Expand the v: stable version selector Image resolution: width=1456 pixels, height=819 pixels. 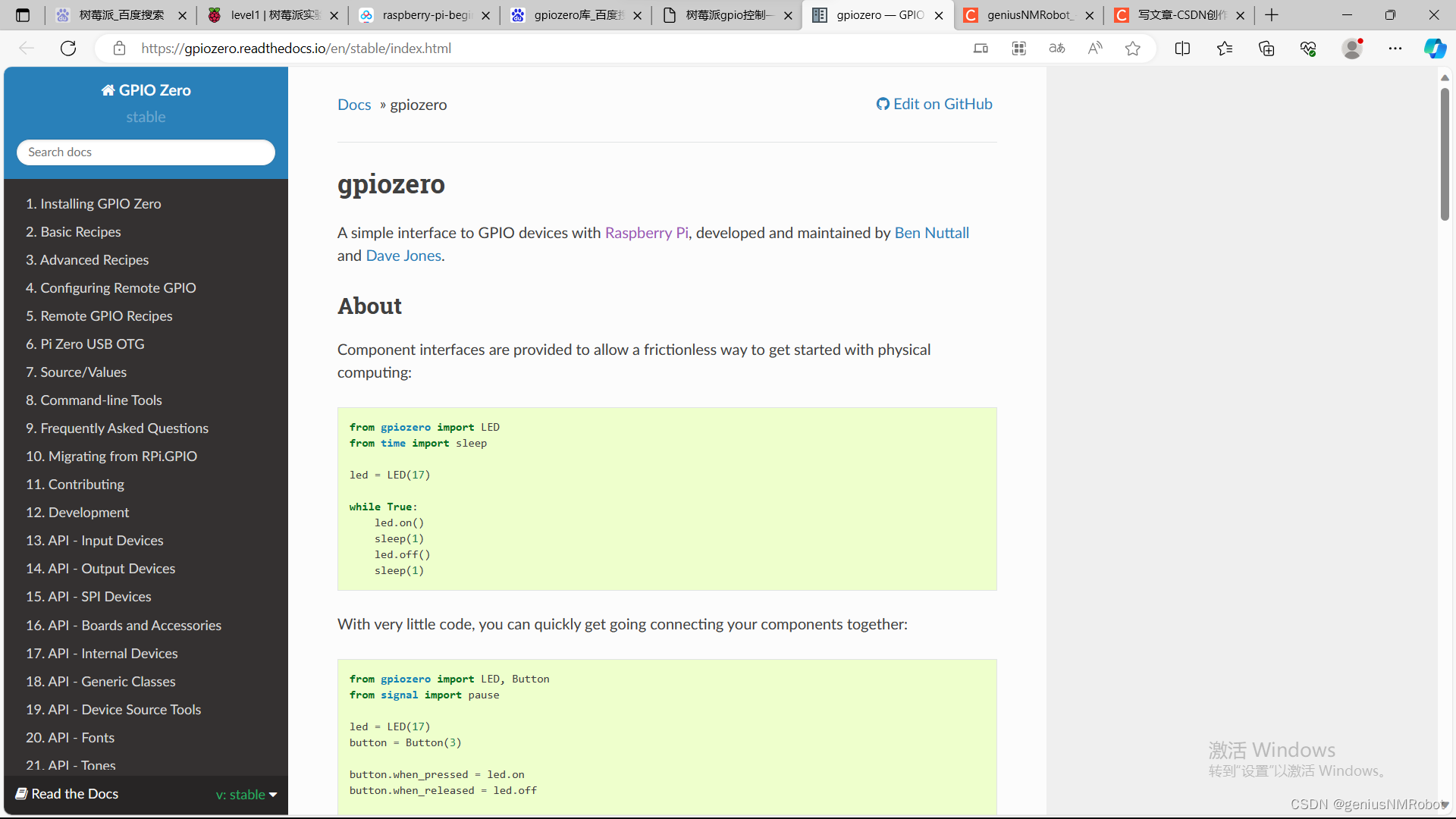pyautogui.click(x=246, y=794)
